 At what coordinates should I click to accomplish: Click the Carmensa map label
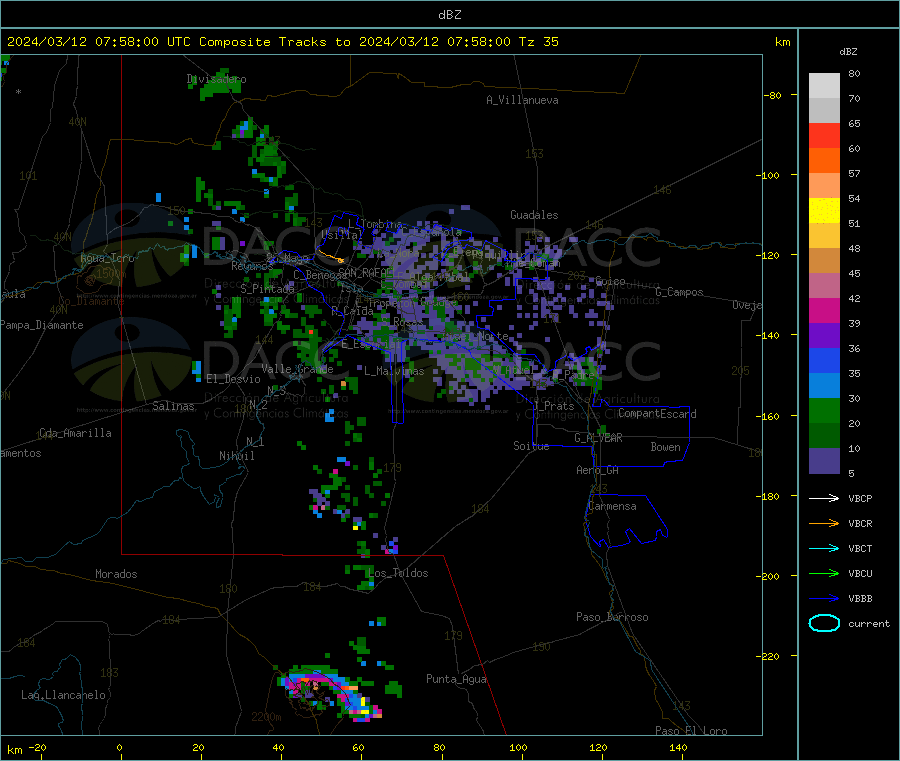click(x=612, y=506)
